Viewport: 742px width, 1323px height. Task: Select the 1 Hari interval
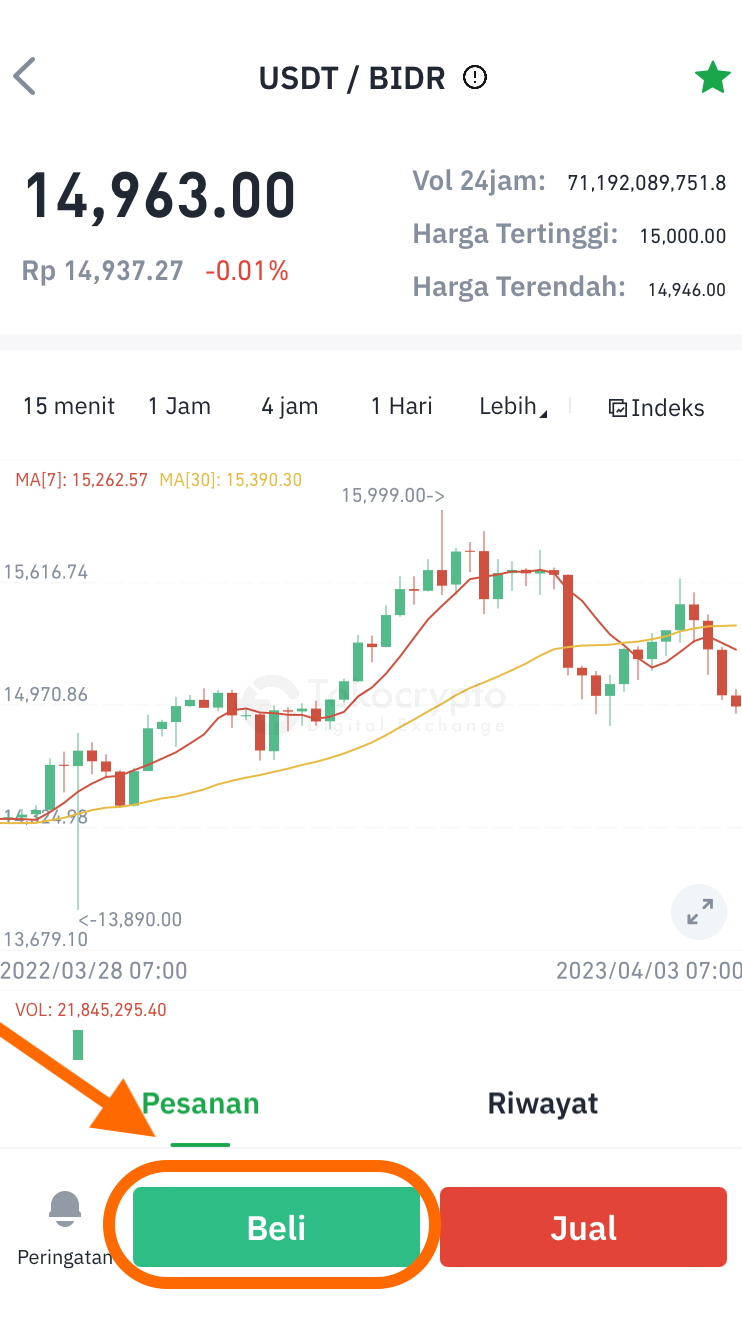point(401,406)
